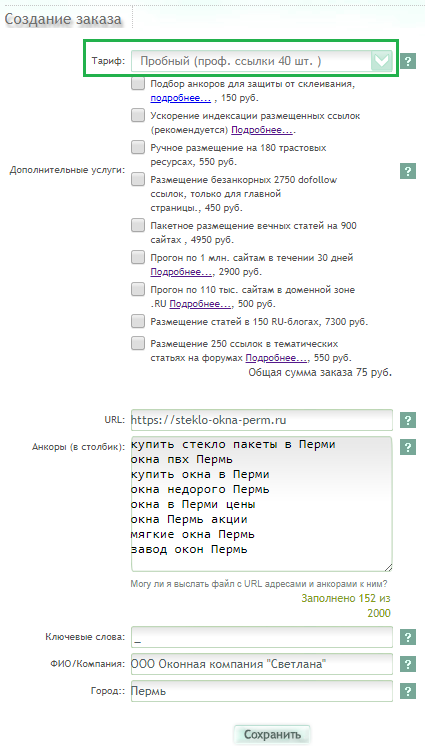
Task: Open Подробнее link for forum articles placement
Action: pyautogui.click(x=276, y=358)
